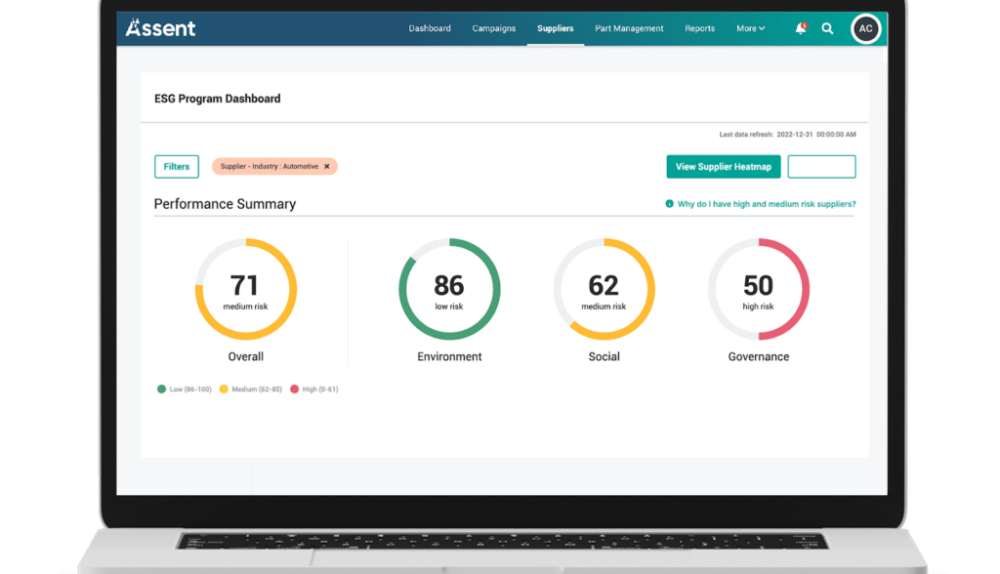Screen dimensions: 1000x574
Task: Click the info icon beside risk question
Action: pos(669,204)
